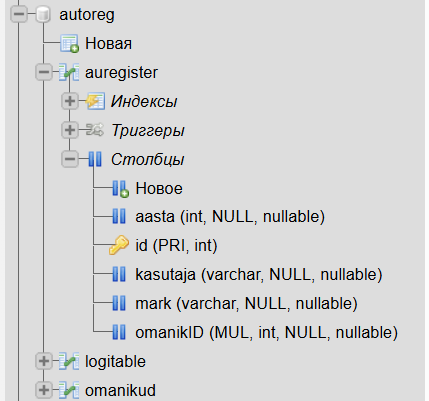Click the golden key icon for id
The height and width of the screenshot is (401, 429).
point(119,245)
